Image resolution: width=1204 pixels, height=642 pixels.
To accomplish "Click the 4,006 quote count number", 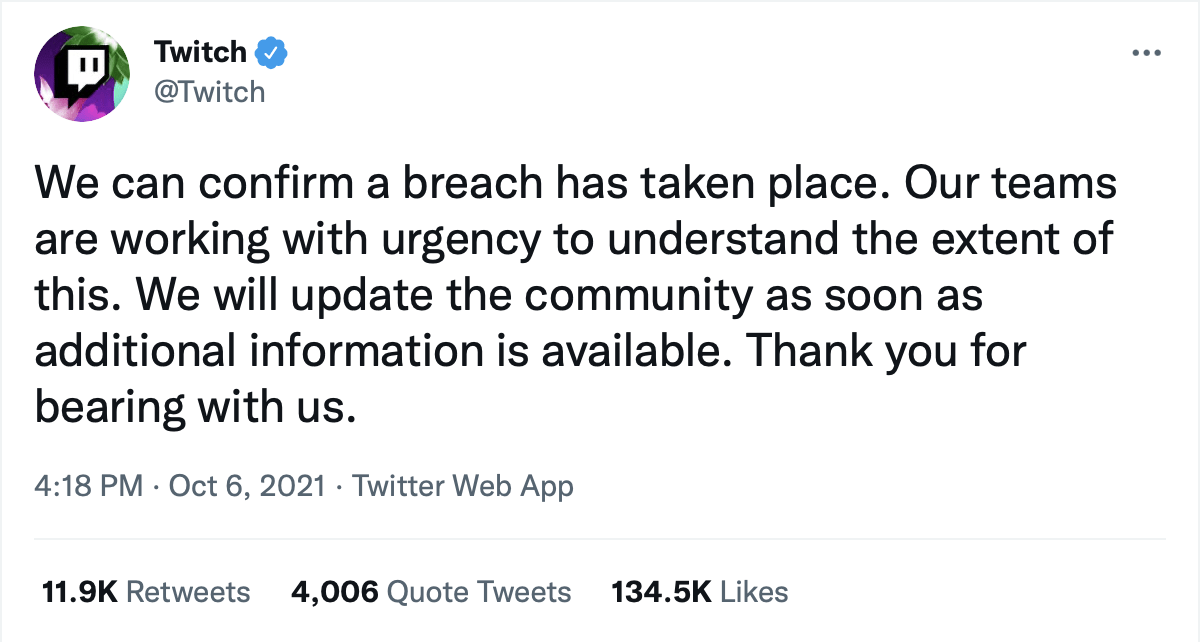I will pos(334,592).
